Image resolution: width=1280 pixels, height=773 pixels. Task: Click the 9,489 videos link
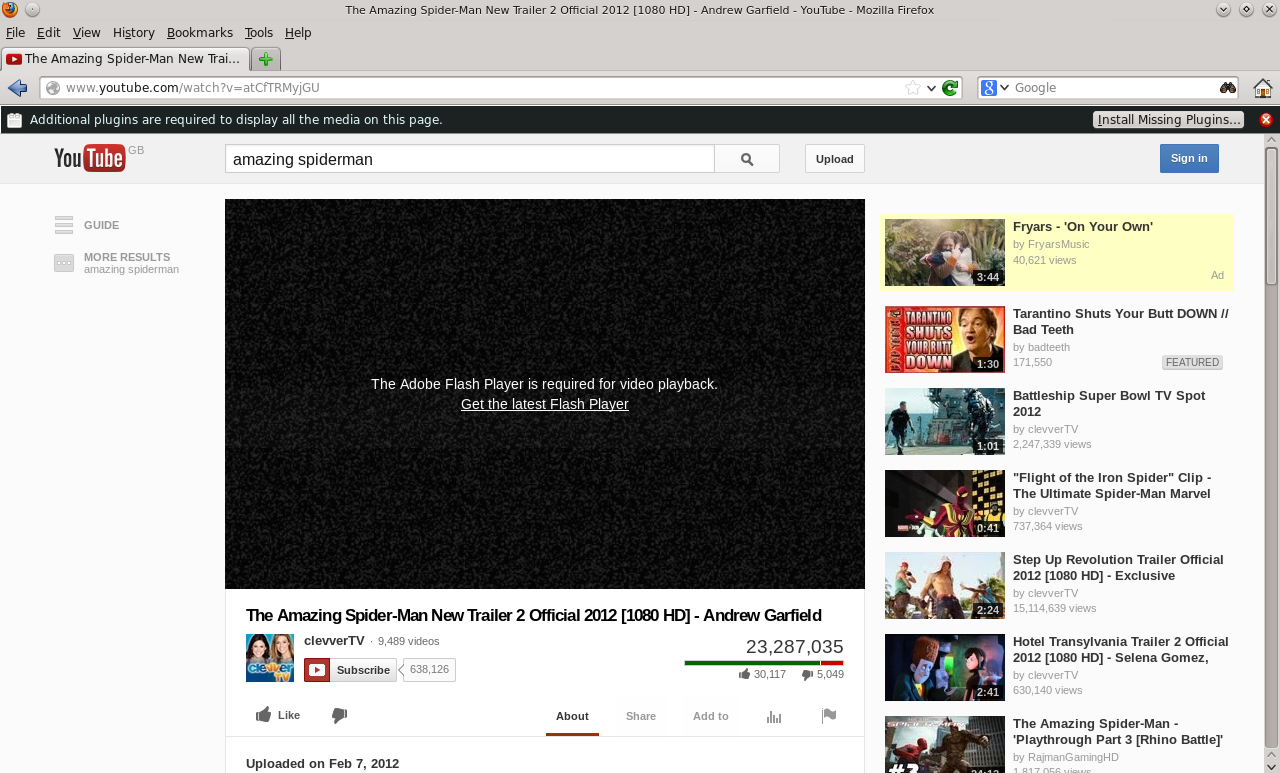coord(408,641)
